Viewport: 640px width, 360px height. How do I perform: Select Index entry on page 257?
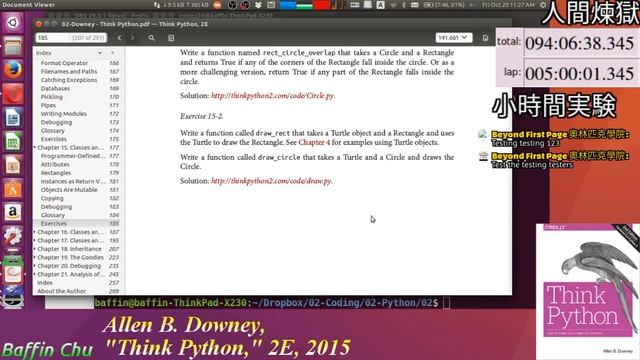(x=78, y=282)
